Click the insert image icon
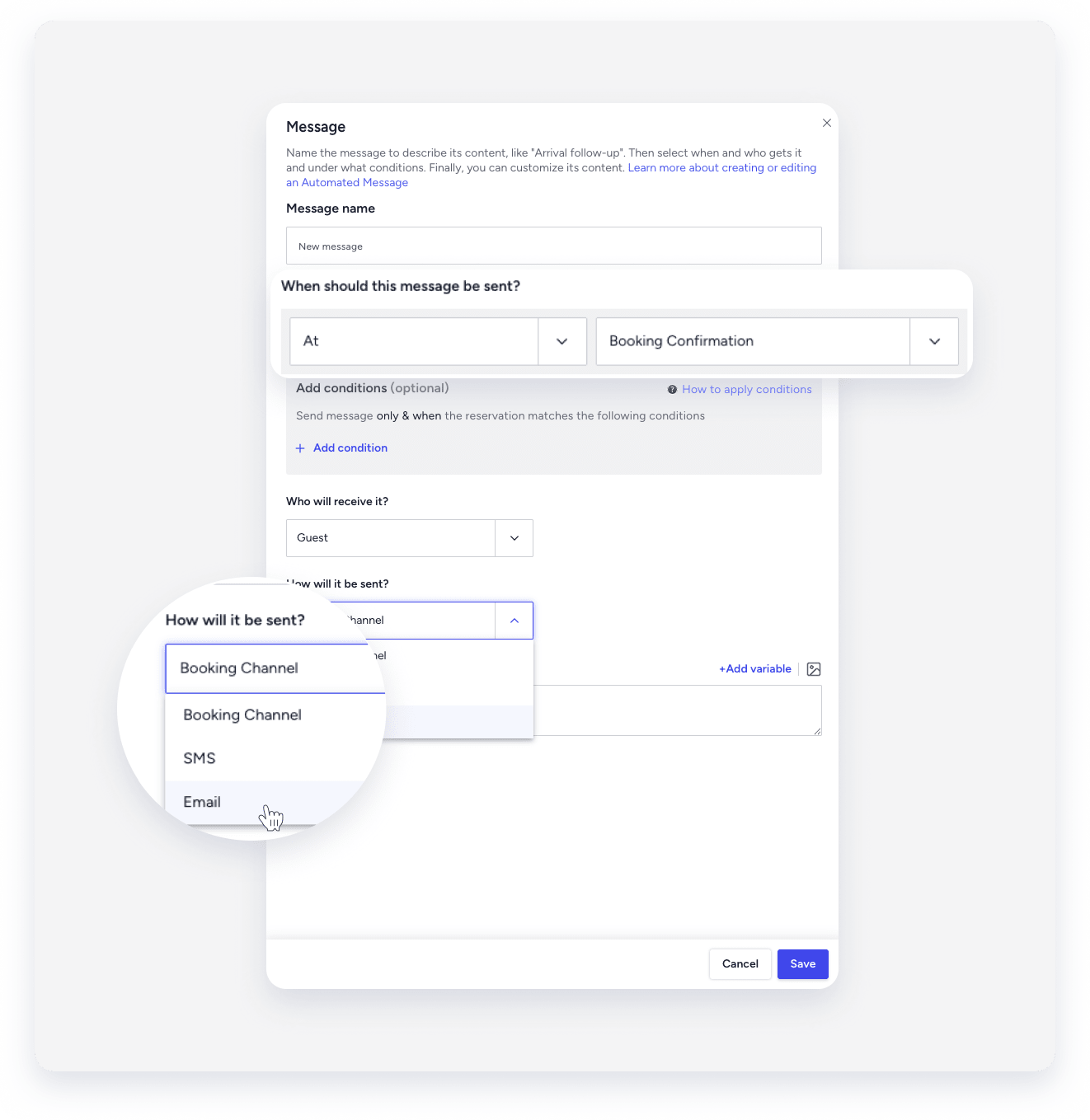This screenshot has height=1120, width=1090. [814, 669]
